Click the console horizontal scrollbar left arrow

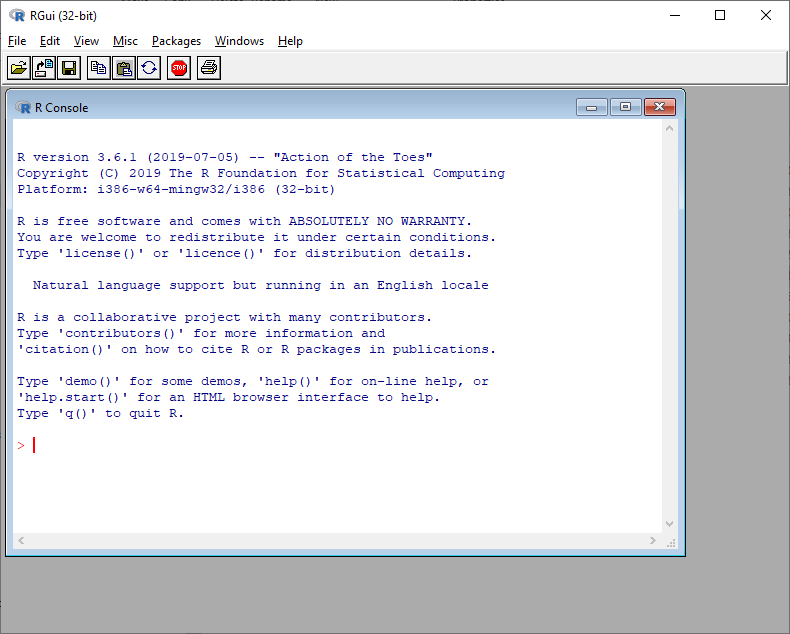(x=21, y=540)
